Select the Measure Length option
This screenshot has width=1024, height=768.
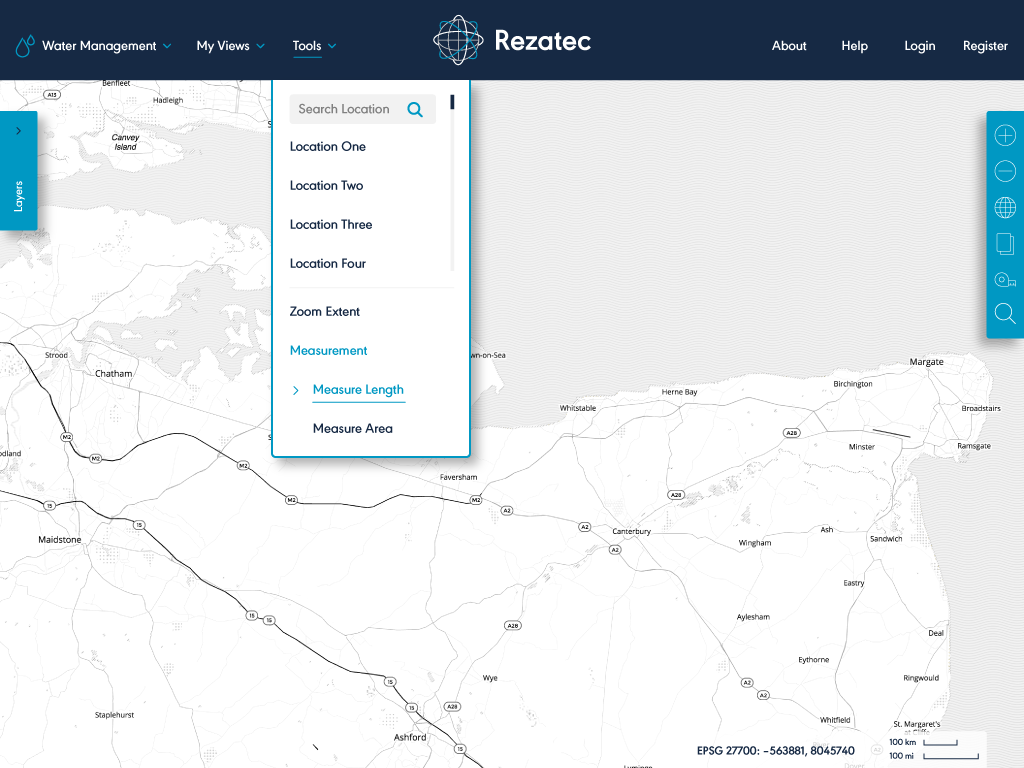point(359,390)
